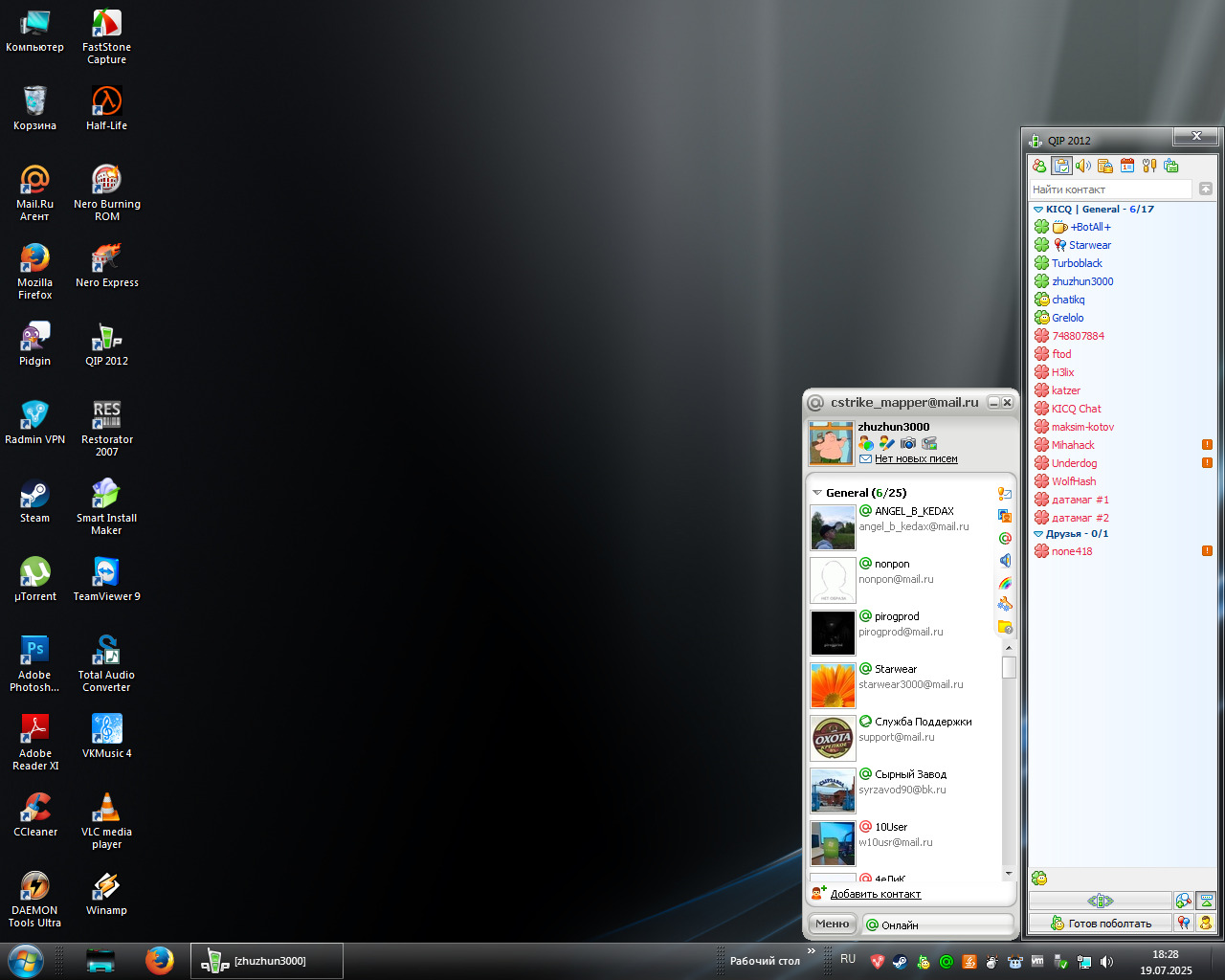Select Служба Поддержки contact
This screenshot has width=1225, height=980.
pyautogui.click(x=902, y=738)
